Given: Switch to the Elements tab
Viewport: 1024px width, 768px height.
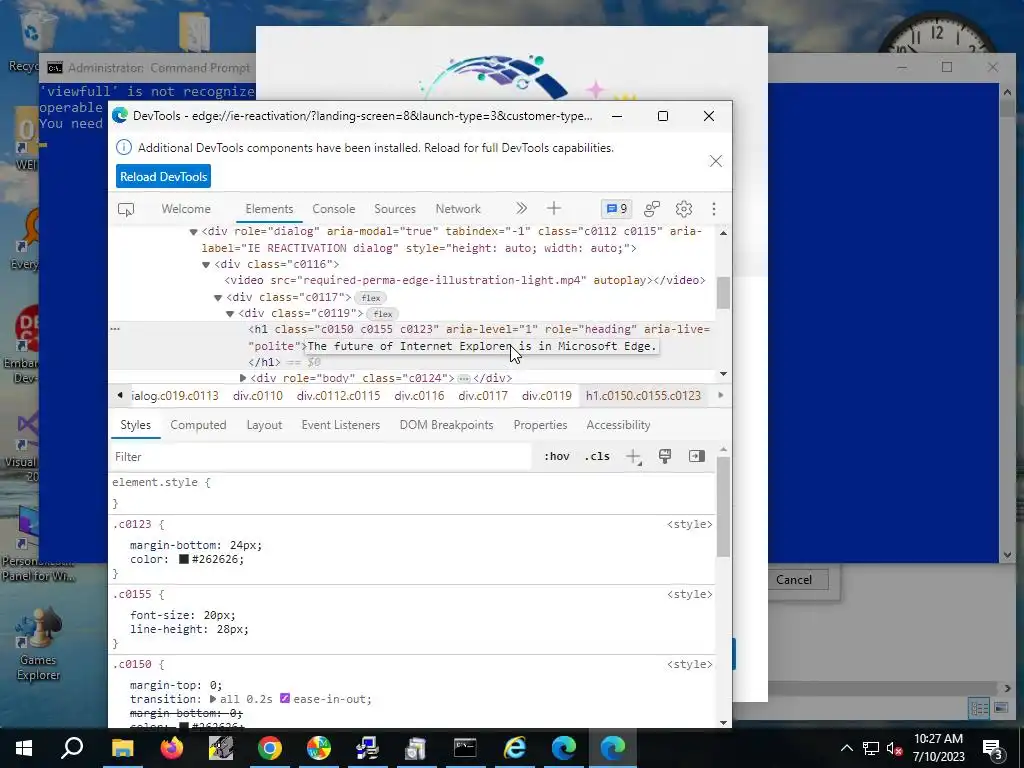Looking at the screenshot, I should coord(269,209).
